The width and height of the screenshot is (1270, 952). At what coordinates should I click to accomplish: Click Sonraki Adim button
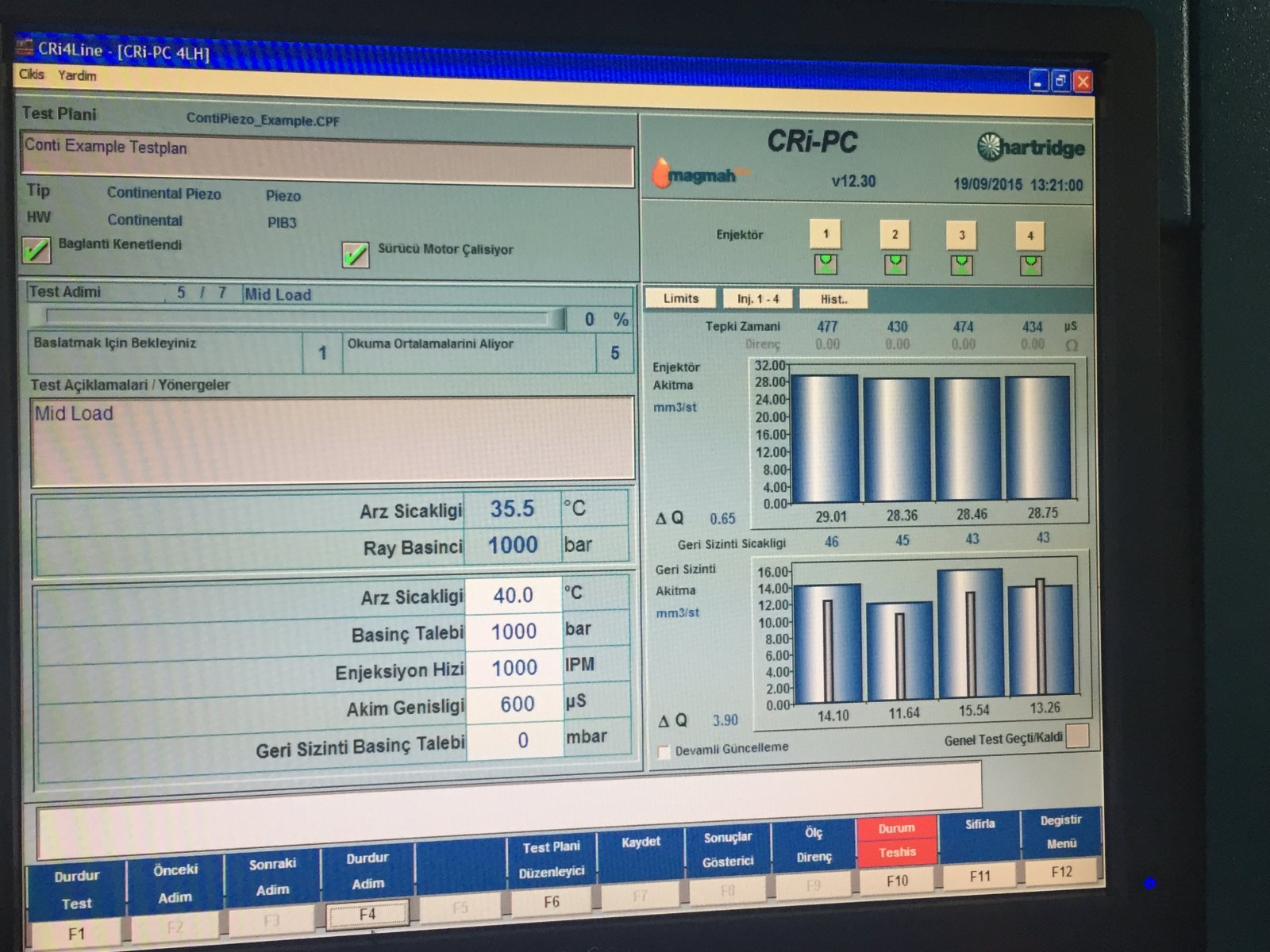click(x=272, y=889)
